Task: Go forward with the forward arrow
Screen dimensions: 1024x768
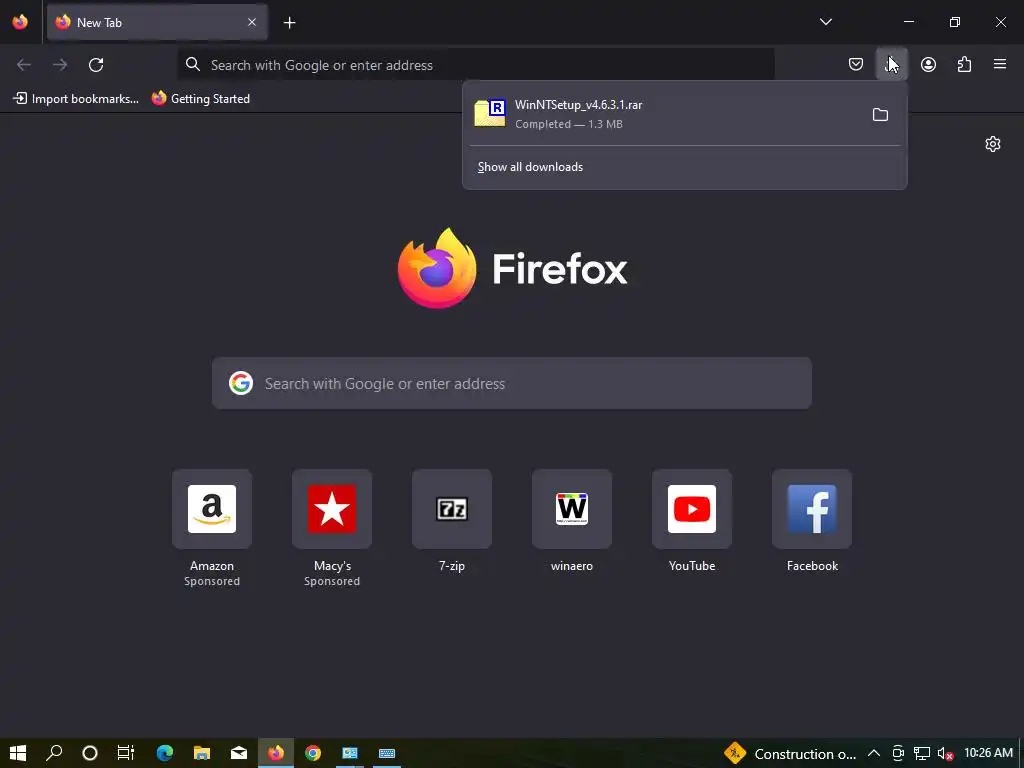Action: tap(60, 65)
